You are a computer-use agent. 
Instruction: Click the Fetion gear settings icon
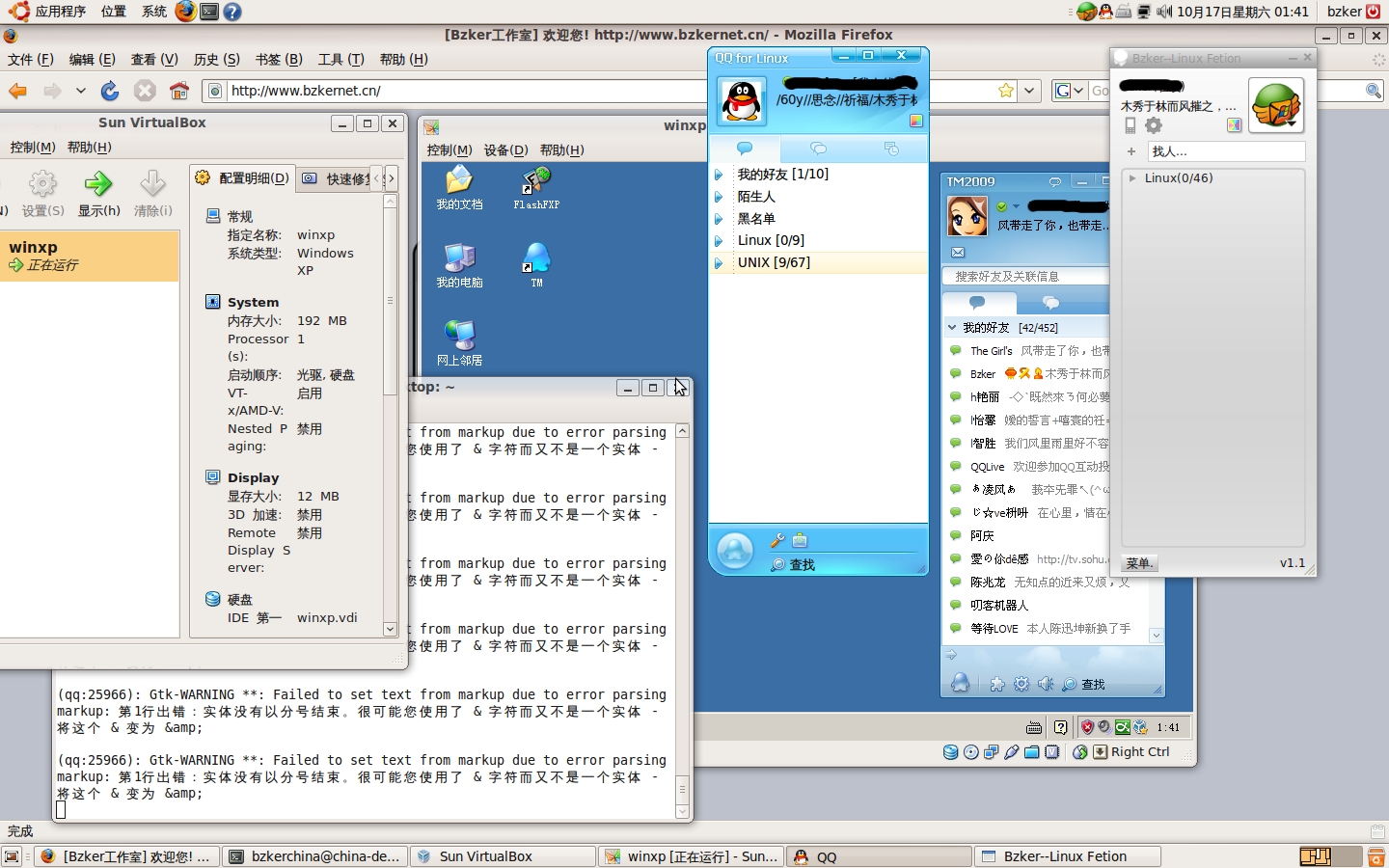[1154, 125]
